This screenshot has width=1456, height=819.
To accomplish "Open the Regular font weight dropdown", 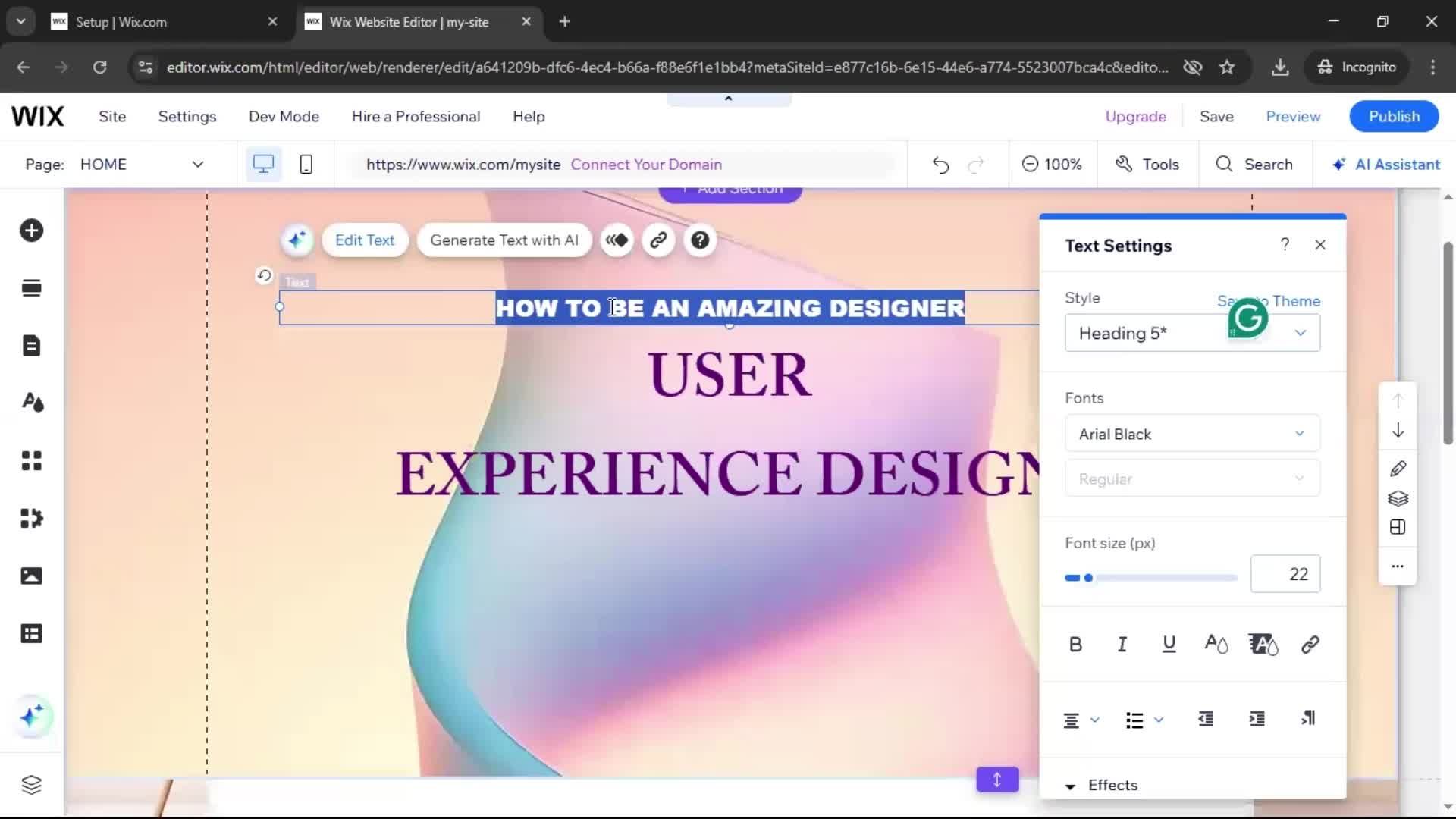I will coord(1192,479).
